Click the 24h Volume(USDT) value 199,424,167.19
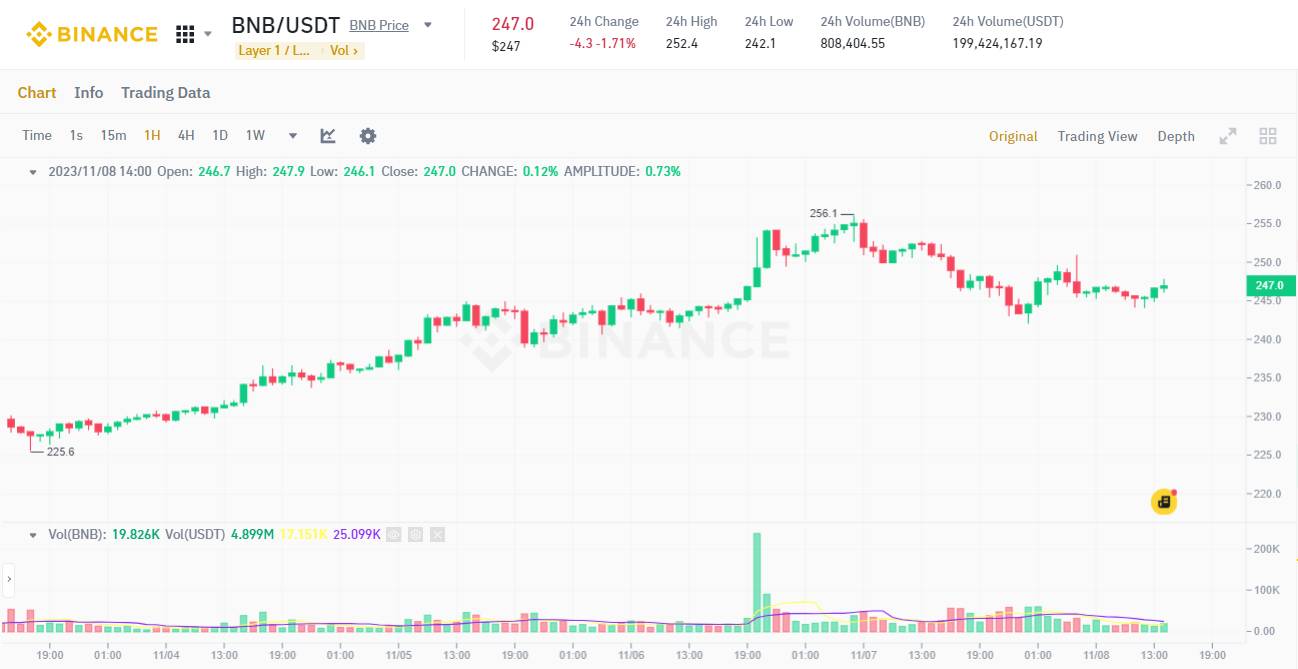 pos(998,44)
